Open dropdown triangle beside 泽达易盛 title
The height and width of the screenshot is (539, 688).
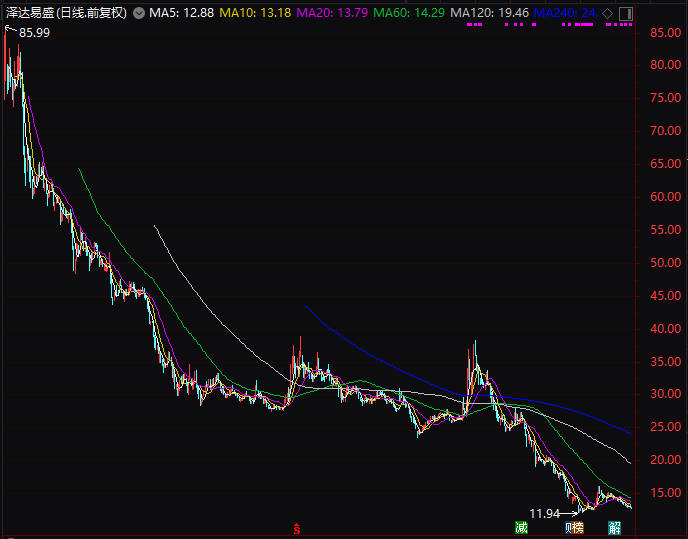(x=139, y=12)
